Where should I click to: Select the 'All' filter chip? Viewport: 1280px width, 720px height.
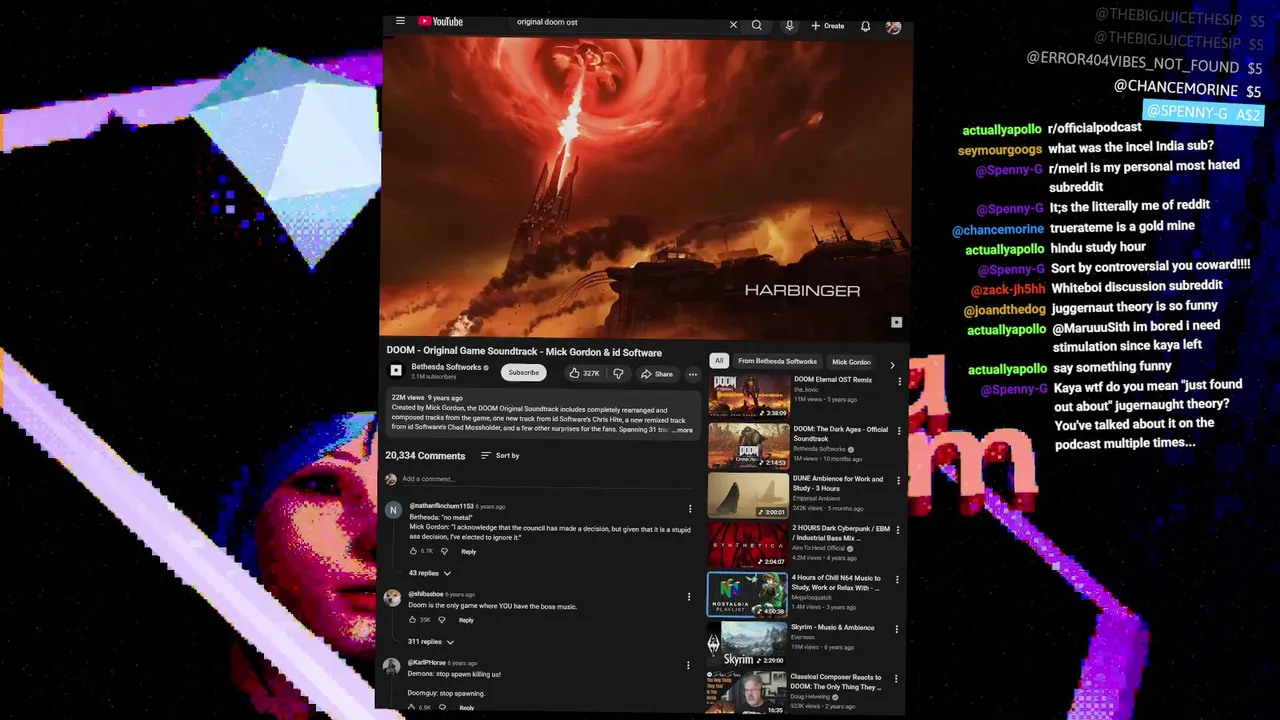tap(718, 361)
